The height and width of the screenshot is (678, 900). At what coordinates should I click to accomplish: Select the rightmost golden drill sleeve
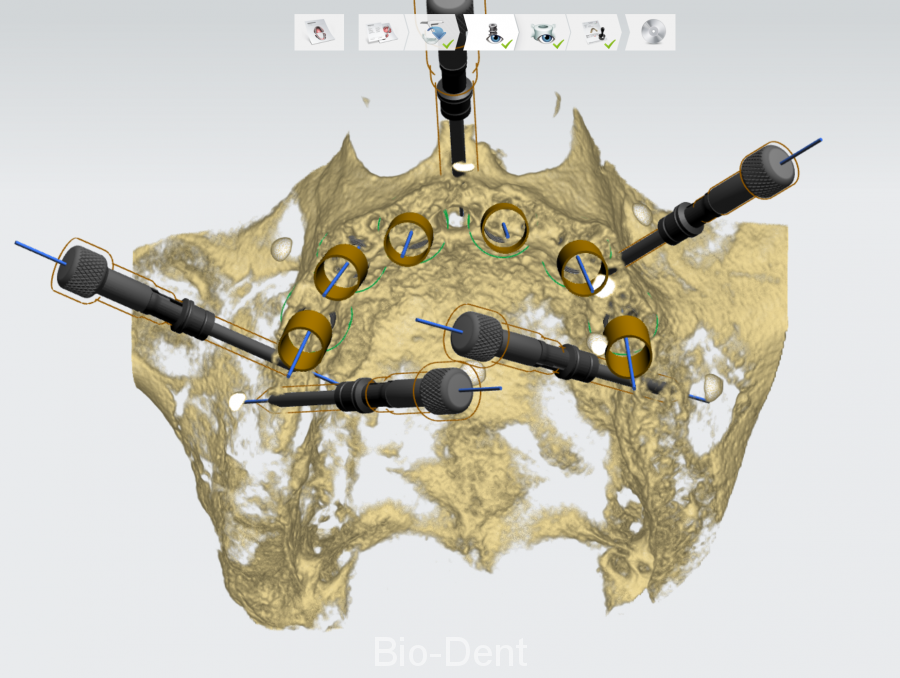[x=628, y=343]
